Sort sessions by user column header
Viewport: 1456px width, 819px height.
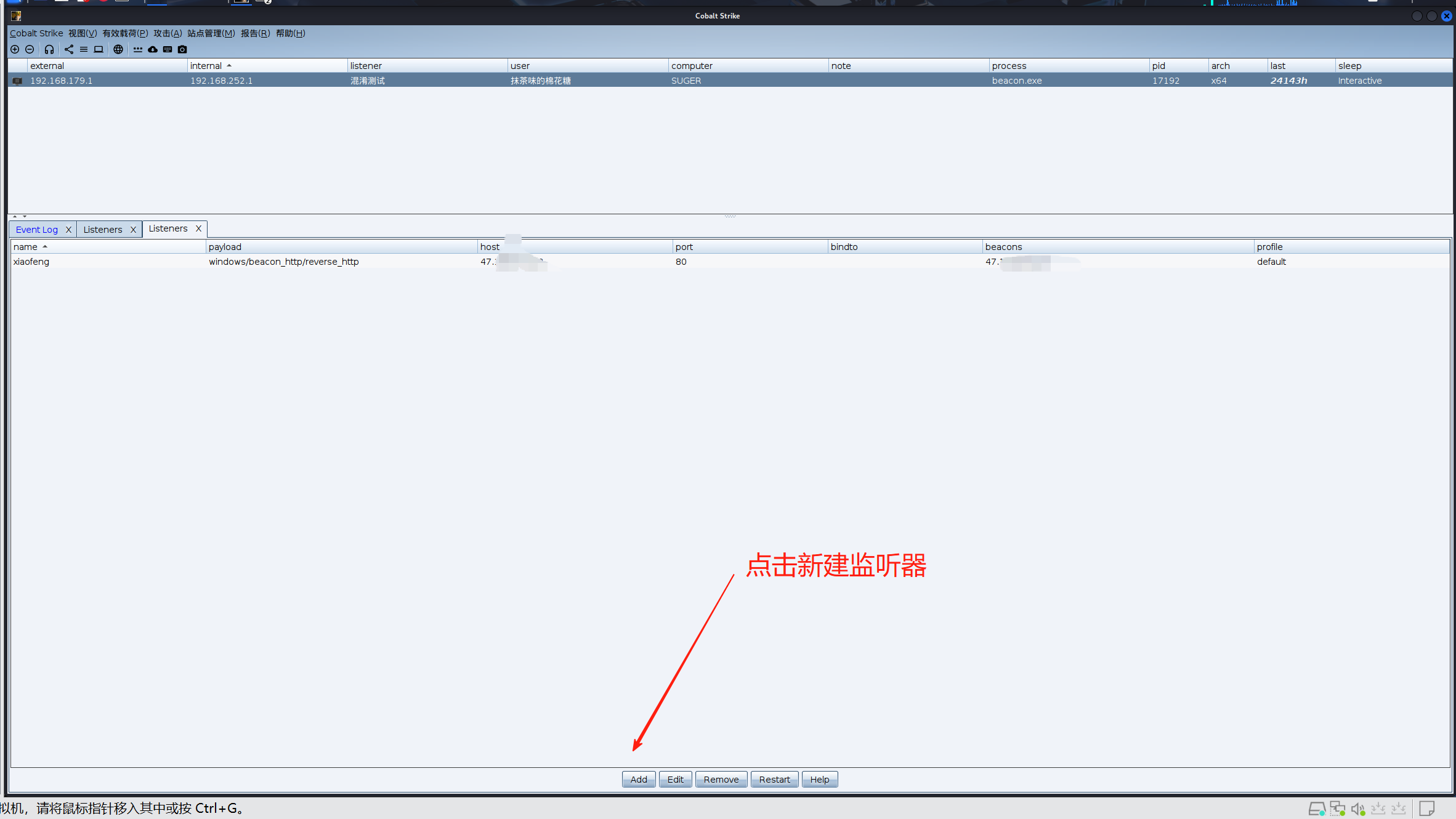[x=588, y=66]
